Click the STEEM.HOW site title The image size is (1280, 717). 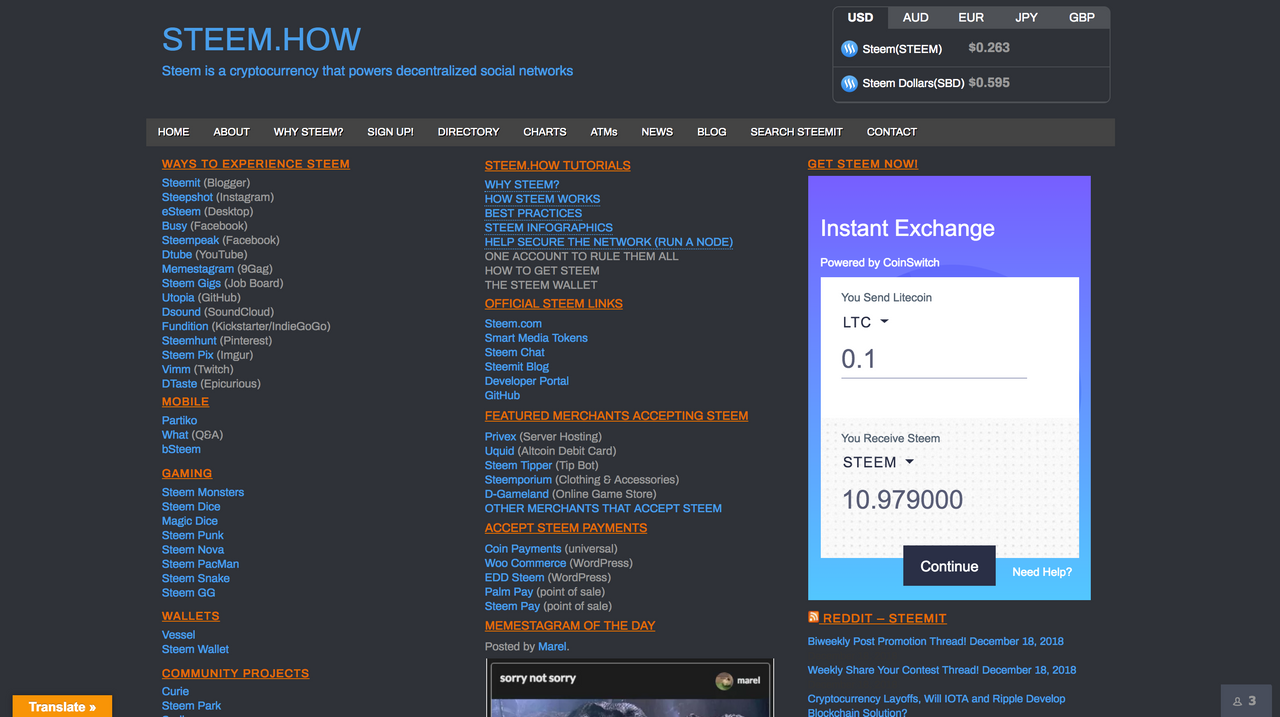click(x=261, y=40)
